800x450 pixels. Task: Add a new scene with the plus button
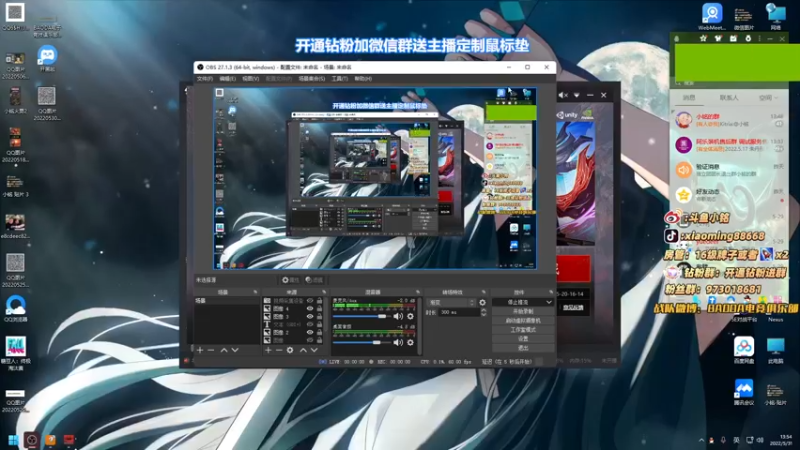200,350
